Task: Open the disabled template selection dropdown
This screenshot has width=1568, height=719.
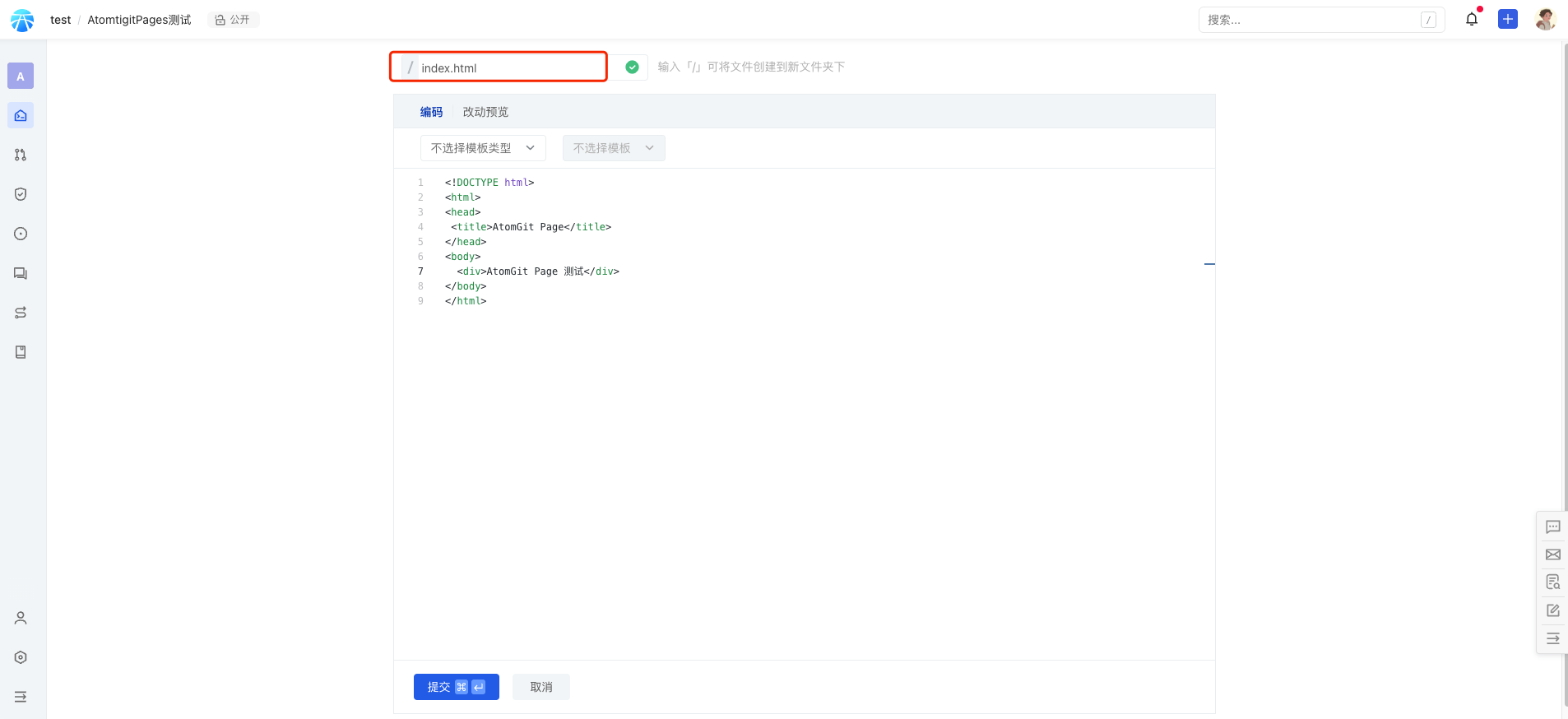Action: [614, 148]
